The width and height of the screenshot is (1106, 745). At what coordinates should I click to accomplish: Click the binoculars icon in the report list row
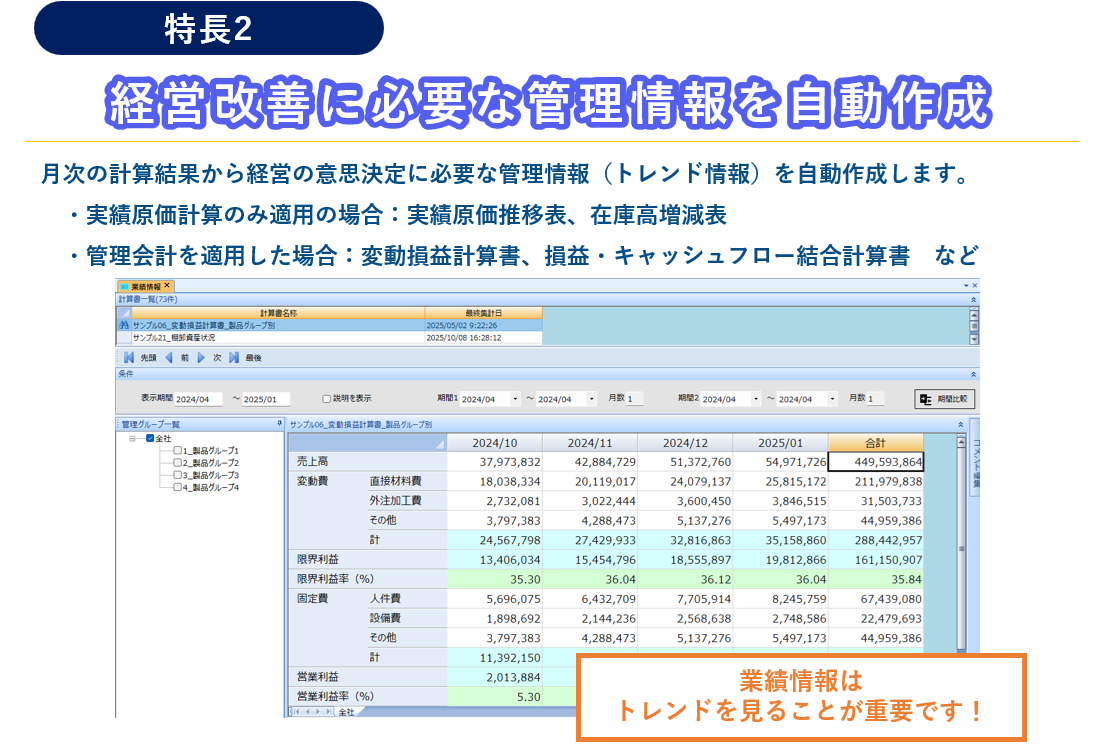[124, 325]
